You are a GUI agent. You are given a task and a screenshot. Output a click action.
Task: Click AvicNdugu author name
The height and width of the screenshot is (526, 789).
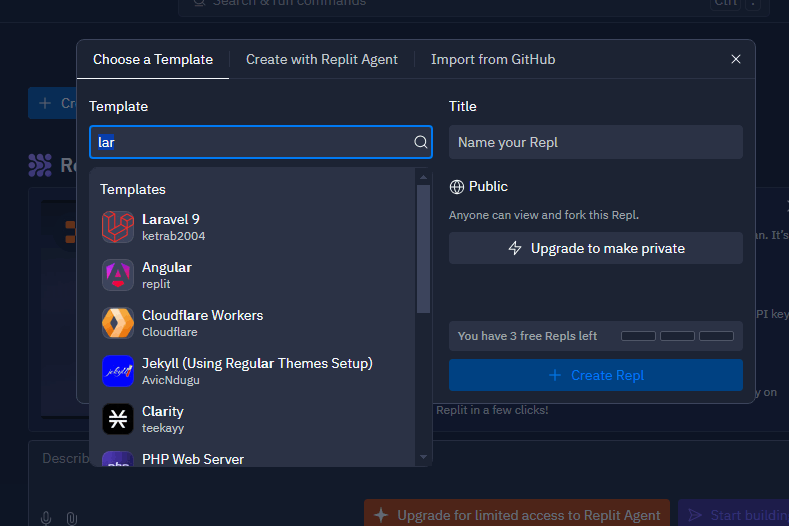pos(171,380)
